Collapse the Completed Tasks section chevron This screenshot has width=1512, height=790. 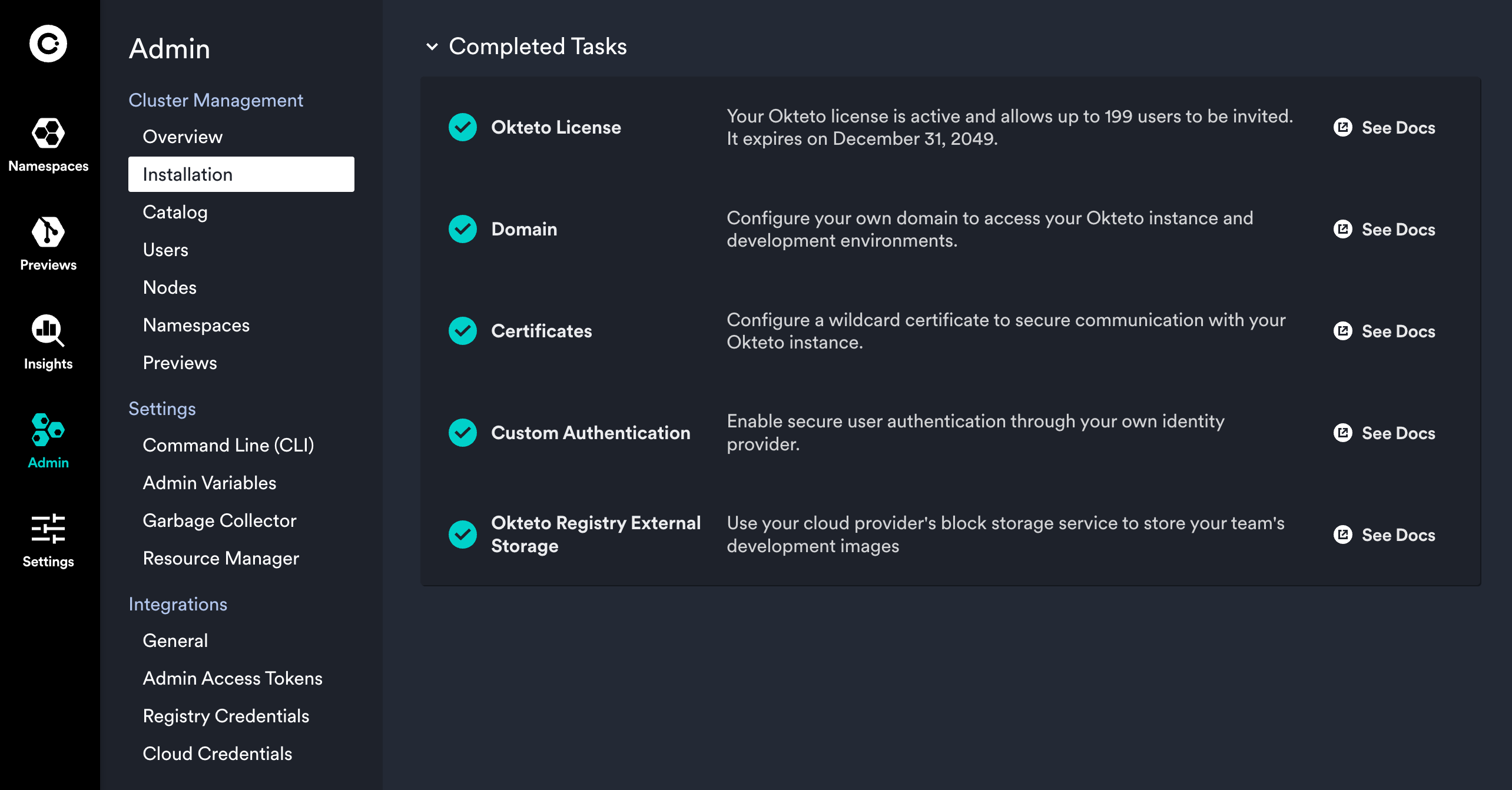point(432,47)
